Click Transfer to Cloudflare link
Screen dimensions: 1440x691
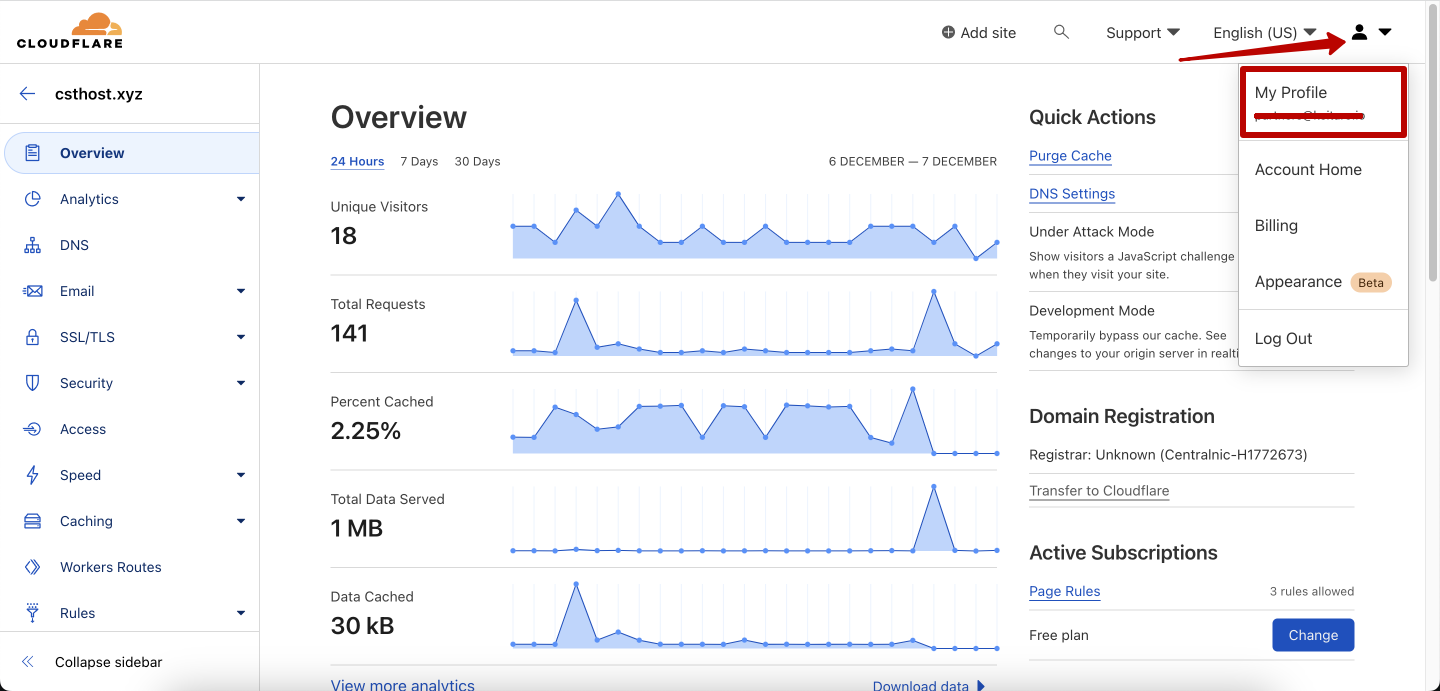pos(1099,491)
